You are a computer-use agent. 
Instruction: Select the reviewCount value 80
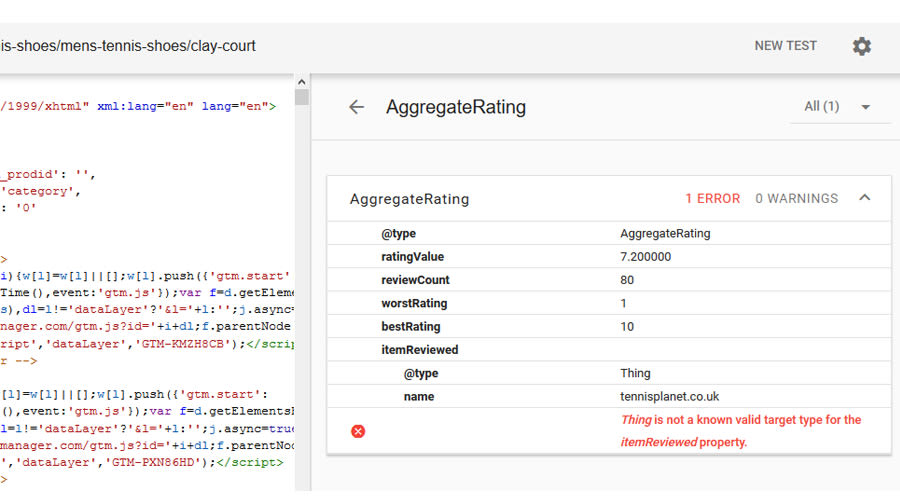tap(627, 280)
